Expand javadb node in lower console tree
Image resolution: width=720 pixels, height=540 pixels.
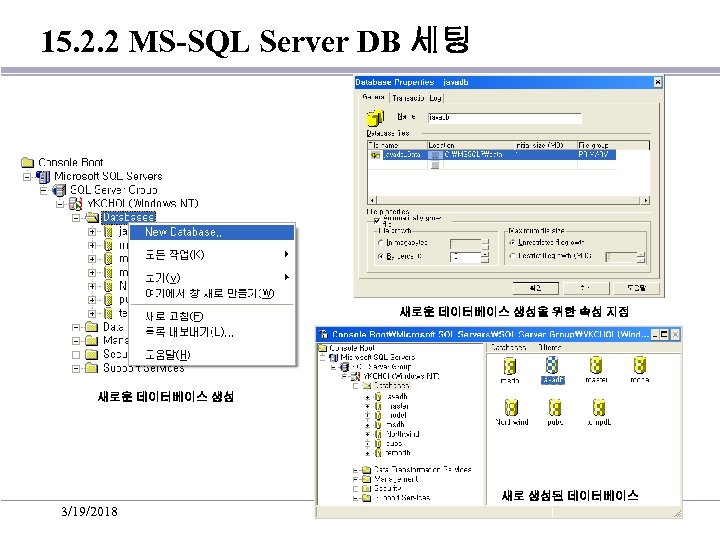click(367, 397)
